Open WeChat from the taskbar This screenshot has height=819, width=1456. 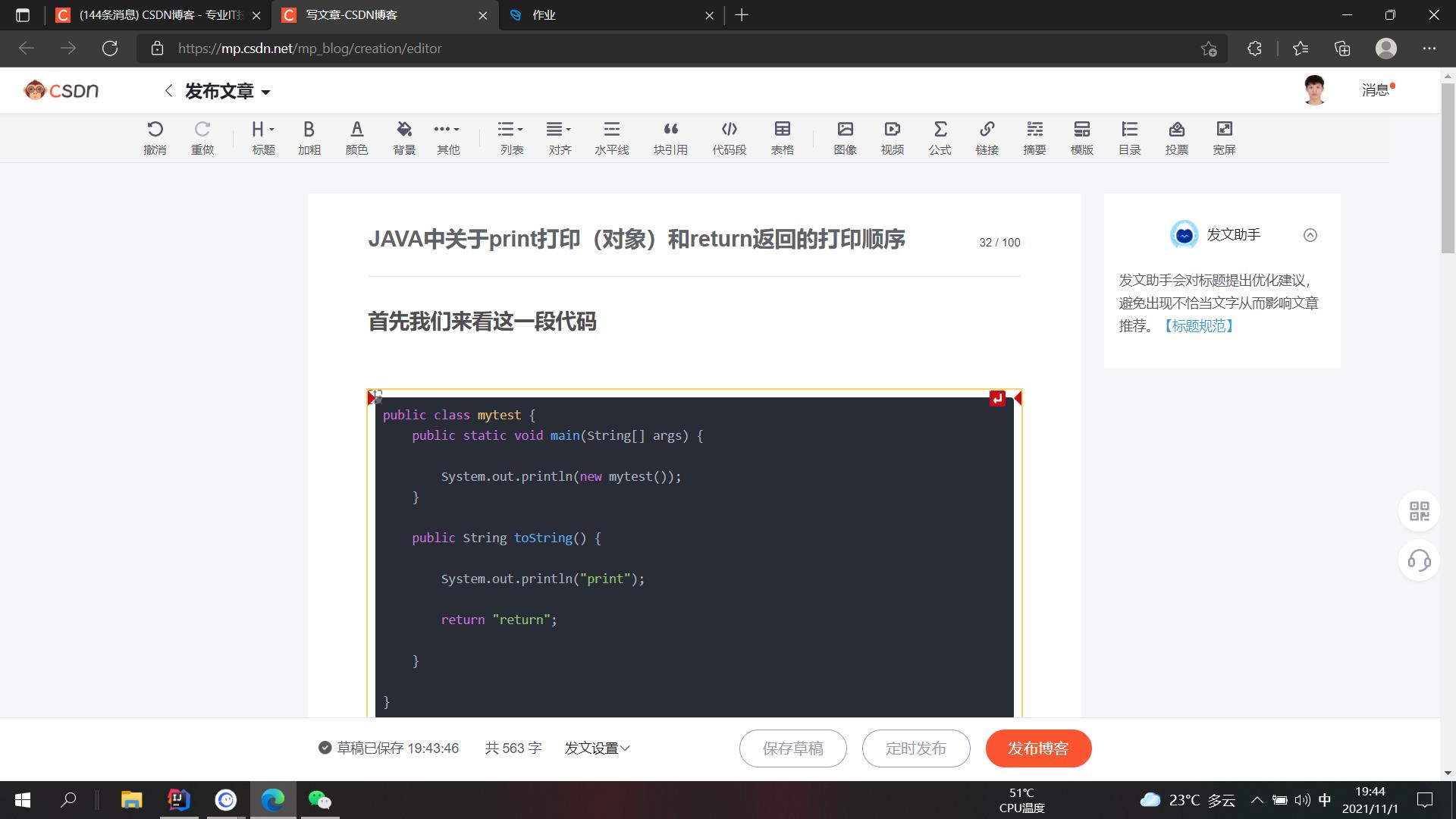[319, 800]
